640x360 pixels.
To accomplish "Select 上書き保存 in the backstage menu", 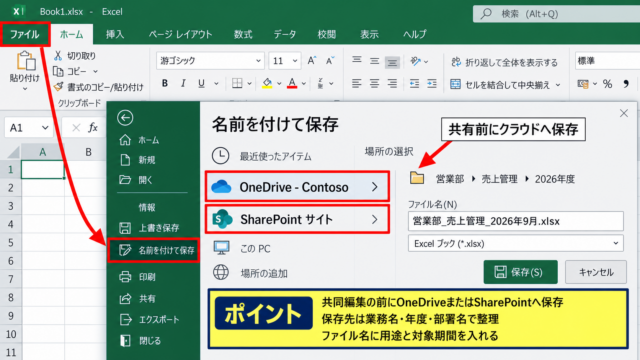I will [149, 228].
